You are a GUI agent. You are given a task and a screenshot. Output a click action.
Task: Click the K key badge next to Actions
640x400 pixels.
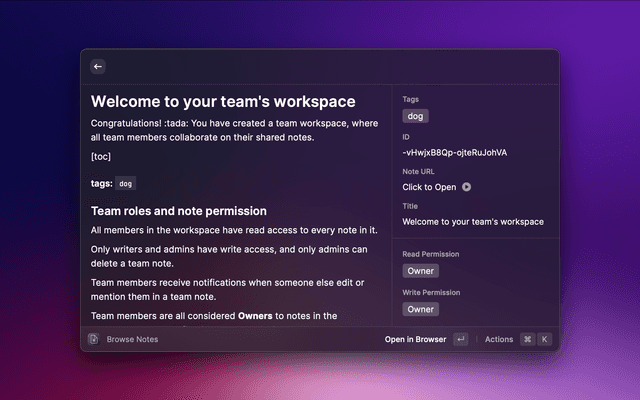[x=545, y=339]
